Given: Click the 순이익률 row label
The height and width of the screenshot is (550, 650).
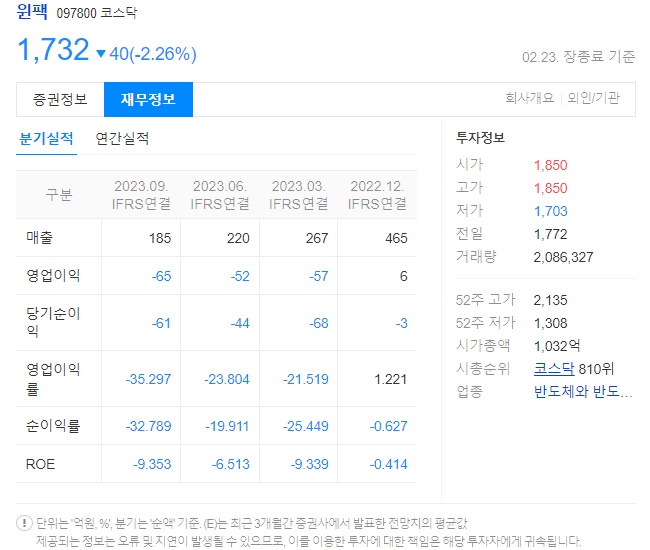Looking at the screenshot, I should click(x=53, y=426).
